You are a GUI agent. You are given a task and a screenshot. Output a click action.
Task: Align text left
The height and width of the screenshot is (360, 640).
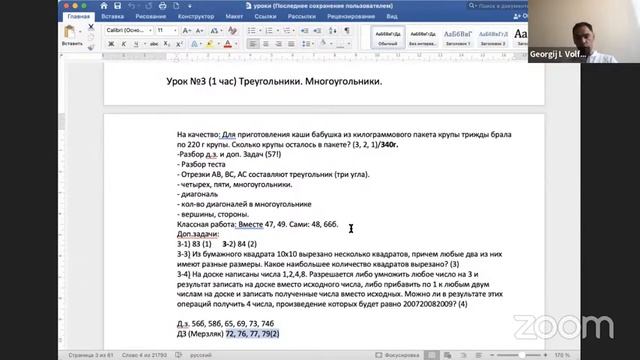[253, 44]
